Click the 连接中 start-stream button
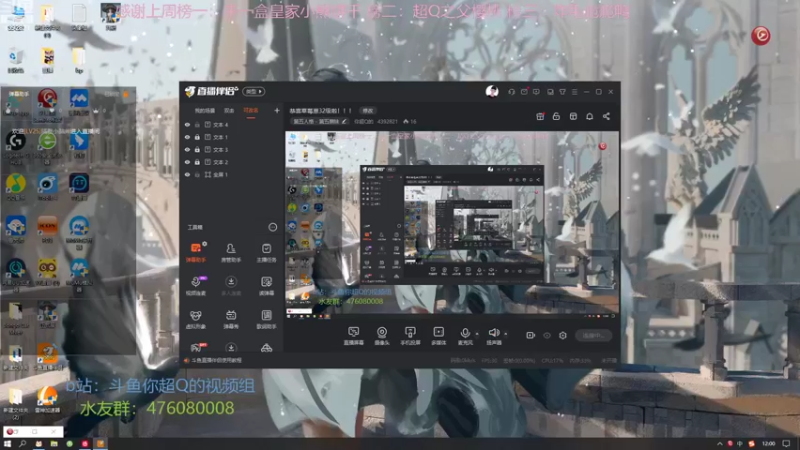This screenshot has width=800, height=450. [x=593, y=335]
